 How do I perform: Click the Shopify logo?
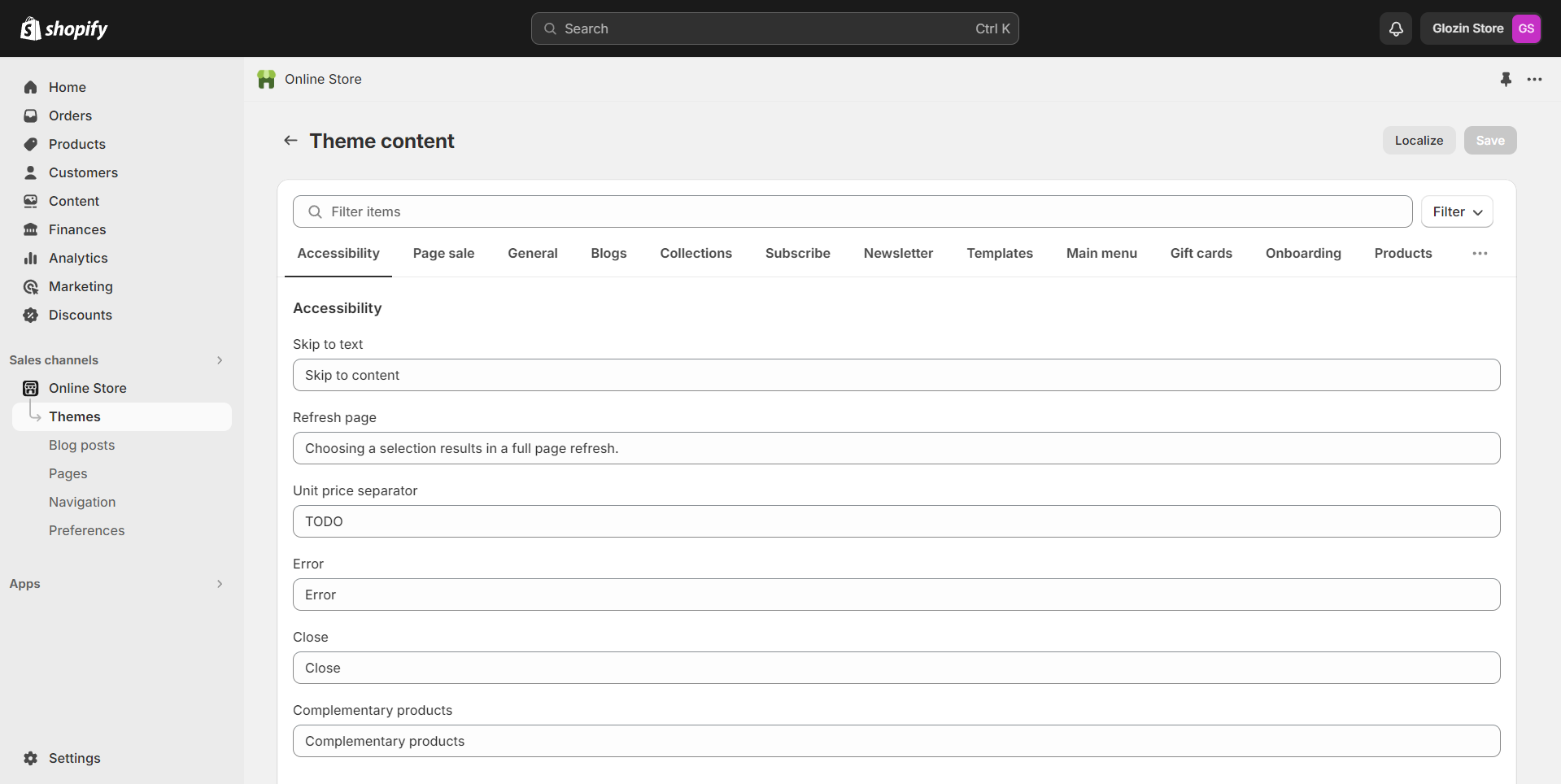tap(64, 28)
